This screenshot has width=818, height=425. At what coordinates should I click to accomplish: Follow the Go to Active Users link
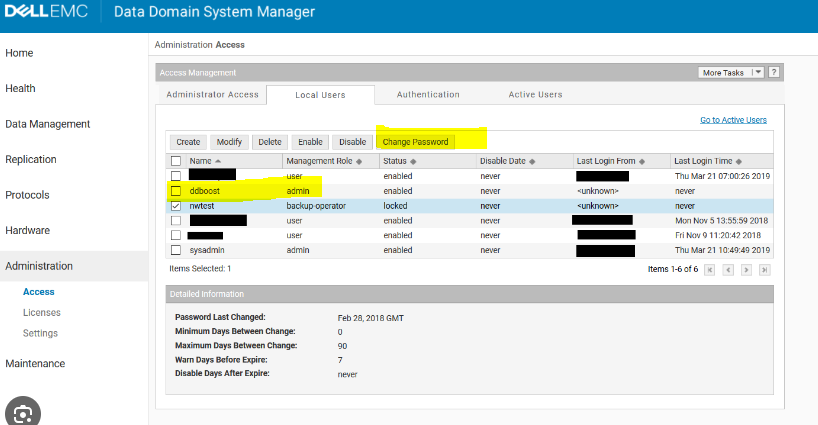point(733,120)
